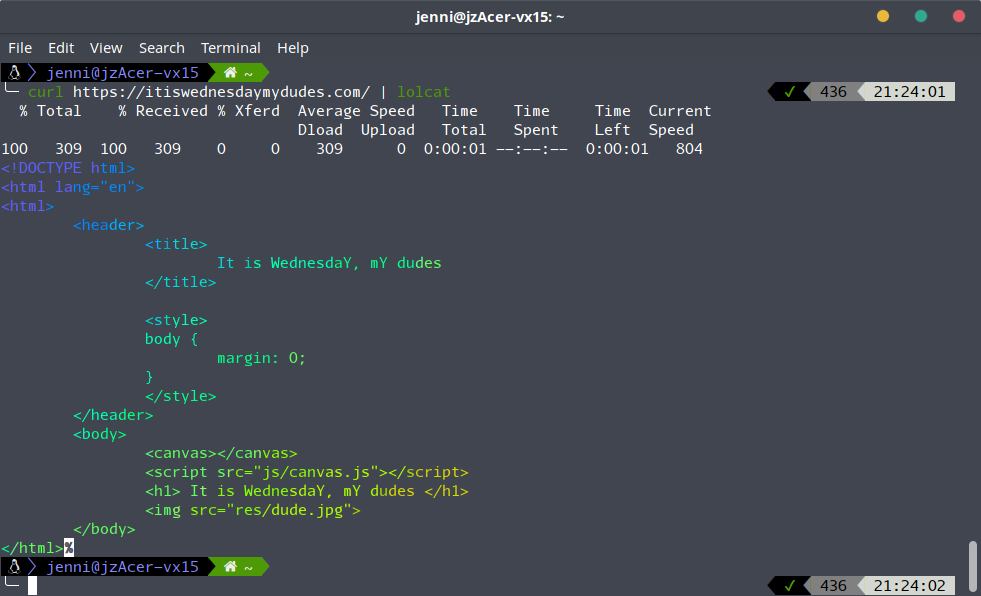Click the 'Current' speed column header

(x=679, y=111)
